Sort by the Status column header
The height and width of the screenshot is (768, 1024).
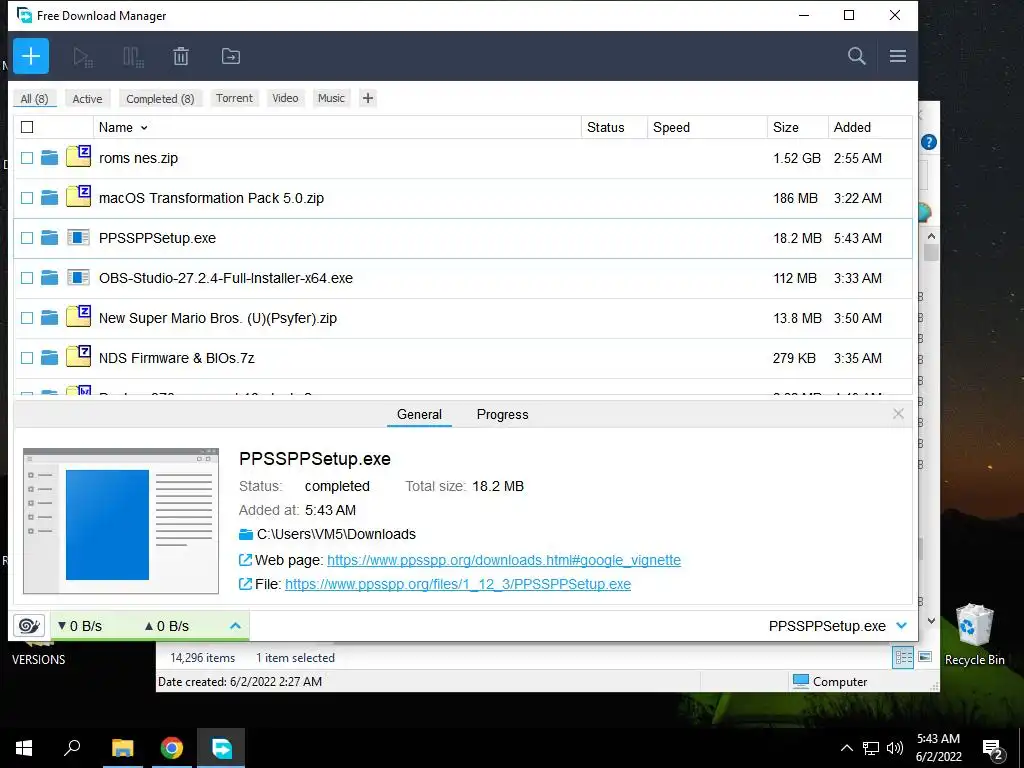pyautogui.click(x=614, y=127)
